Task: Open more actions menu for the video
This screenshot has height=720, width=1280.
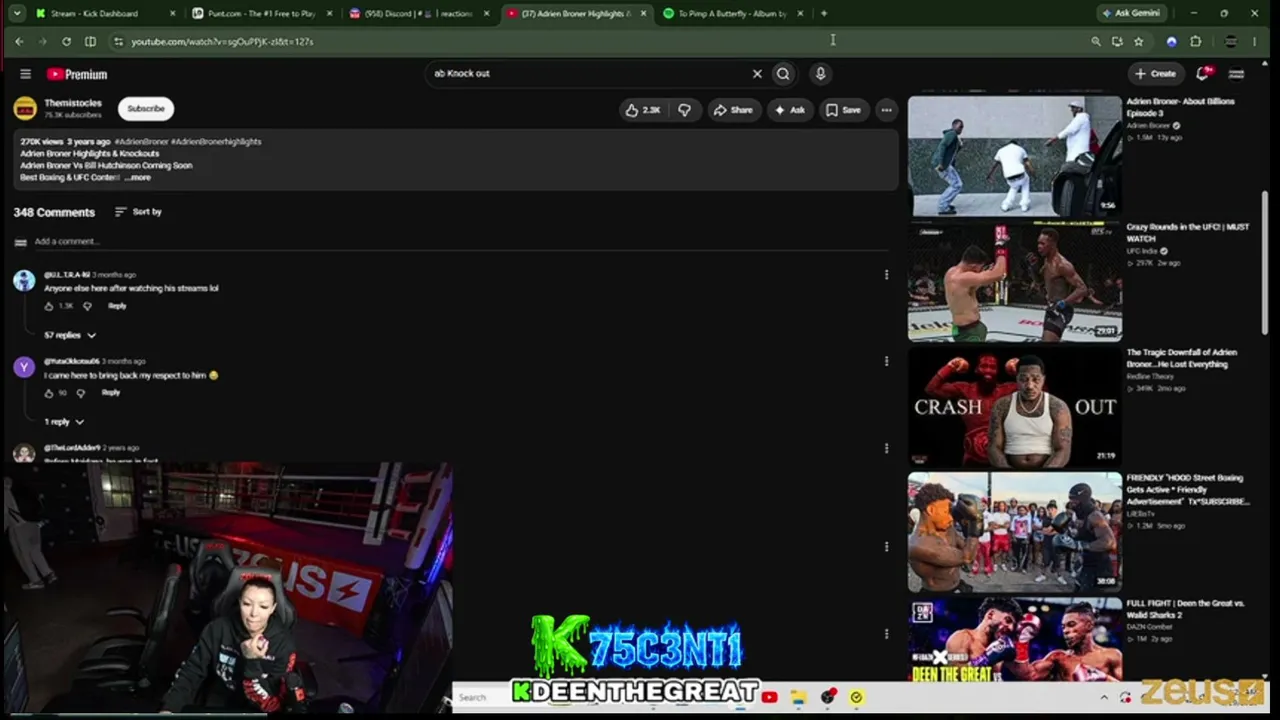Action: (x=886, y=110)
